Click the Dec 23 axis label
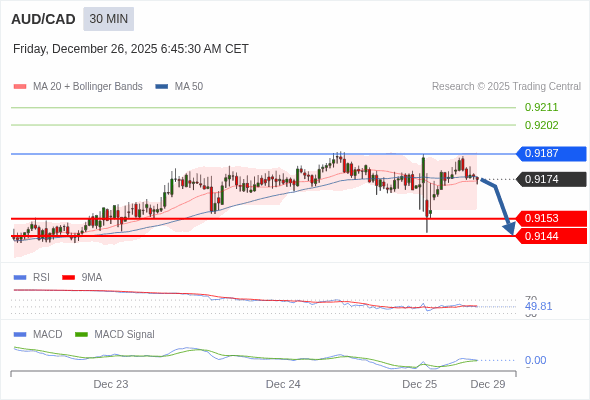This screenshot has height=400, width=590. pos(111,384)
